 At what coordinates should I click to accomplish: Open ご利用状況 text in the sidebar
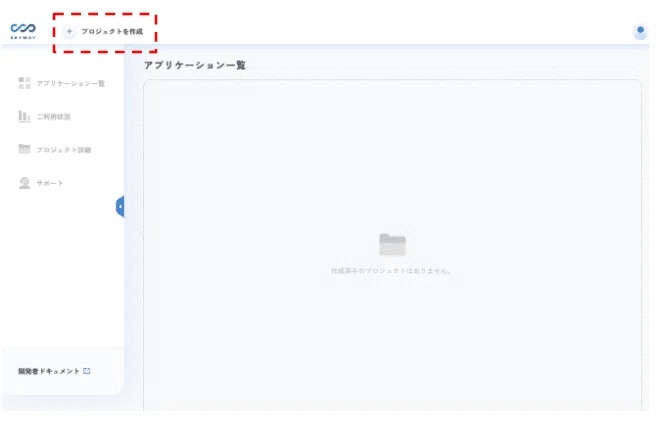pyautogui.click(x=54, y=117)
